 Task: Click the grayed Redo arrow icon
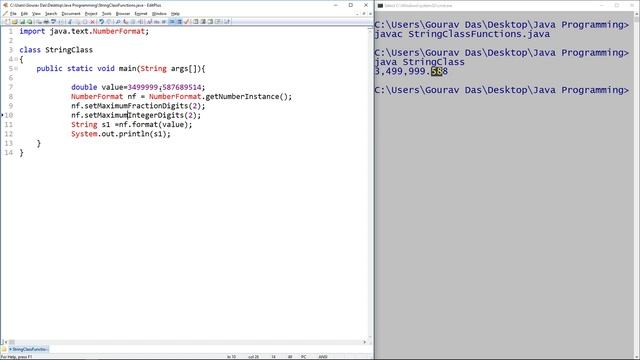click(x=109, y=22)
